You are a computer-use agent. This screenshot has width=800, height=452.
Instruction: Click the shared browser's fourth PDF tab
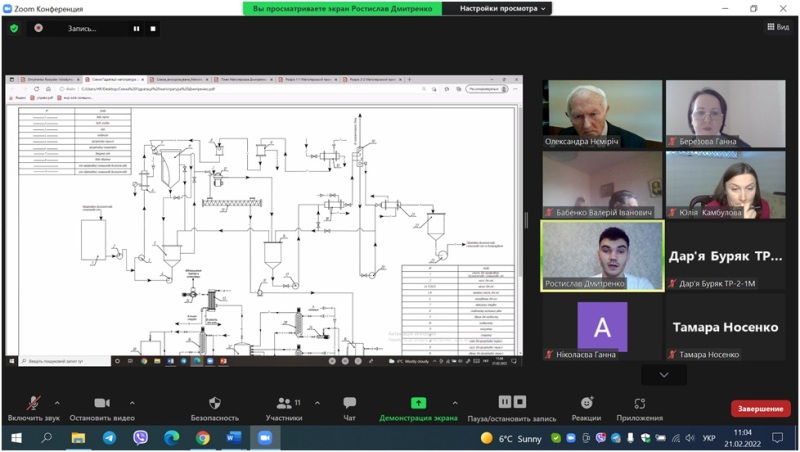[x=243, y=80]
